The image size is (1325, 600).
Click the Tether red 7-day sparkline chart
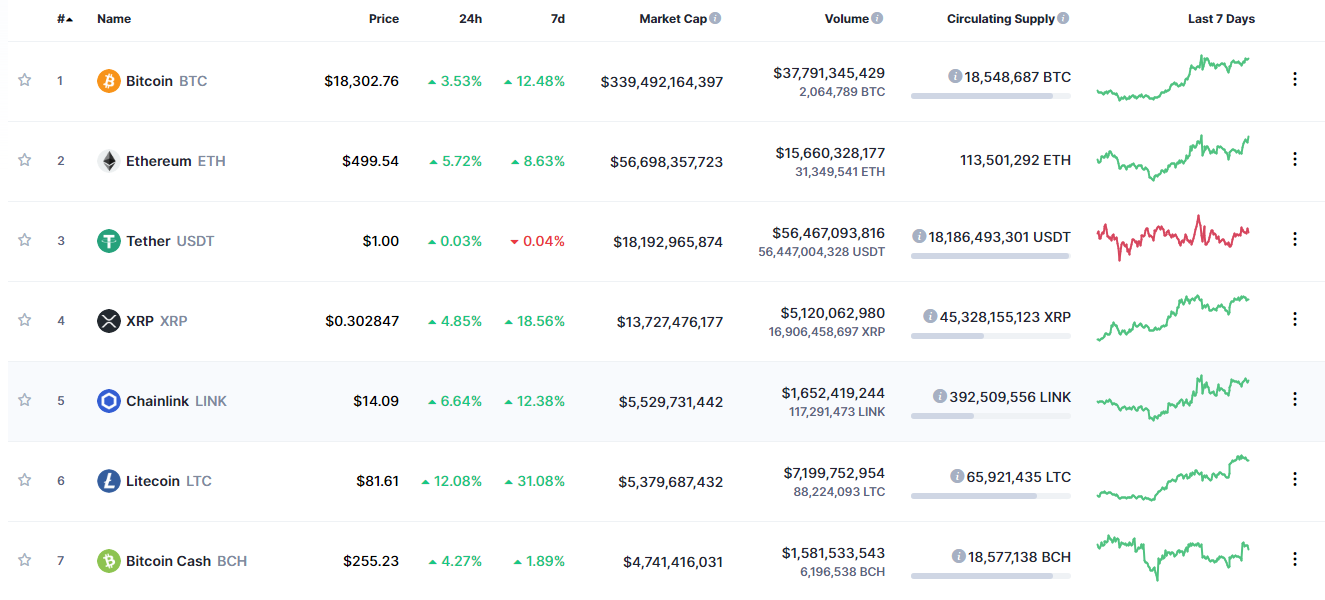(1173, 237)
